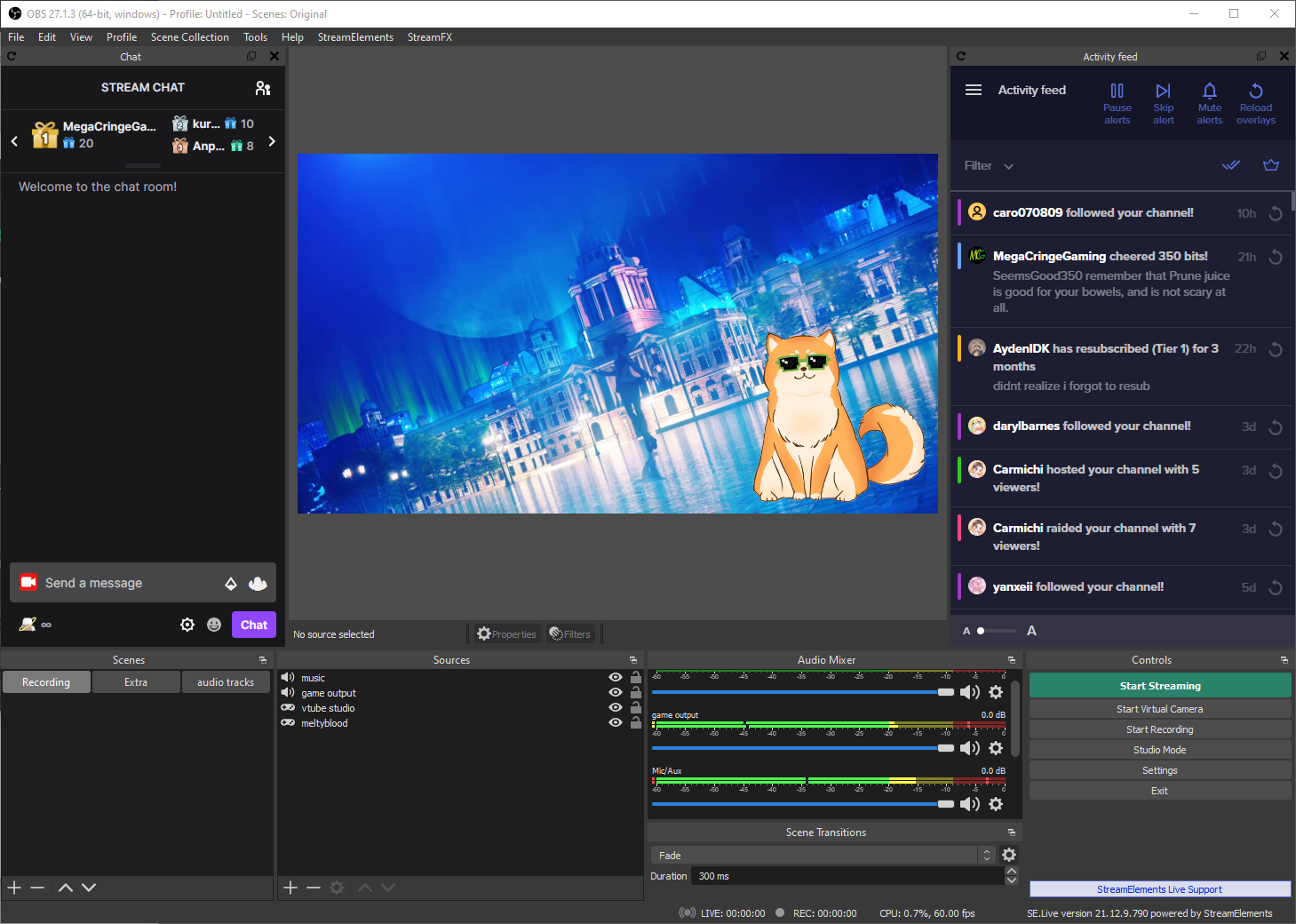Toggle visibility of game output source
This screenshot has height=924, width=1296.
(615, 693)
